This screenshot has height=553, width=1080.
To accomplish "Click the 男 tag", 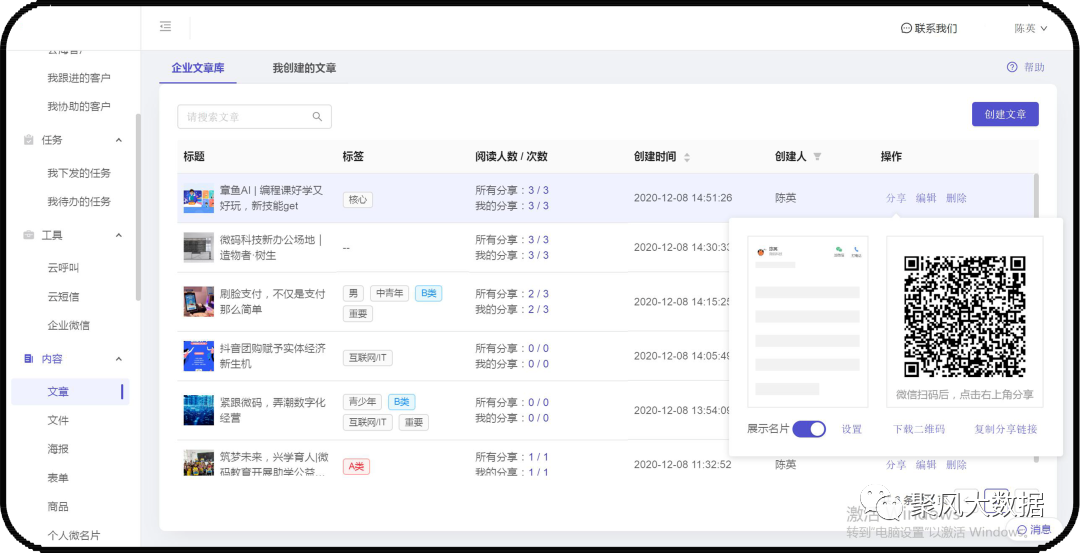I will pos(353,293).
